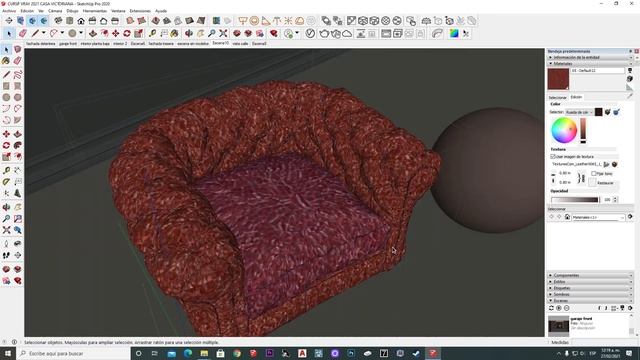This screenshot has height=360, width=640.
Task: Open the line tool dropdown arrow
Action: coord(43,33)
